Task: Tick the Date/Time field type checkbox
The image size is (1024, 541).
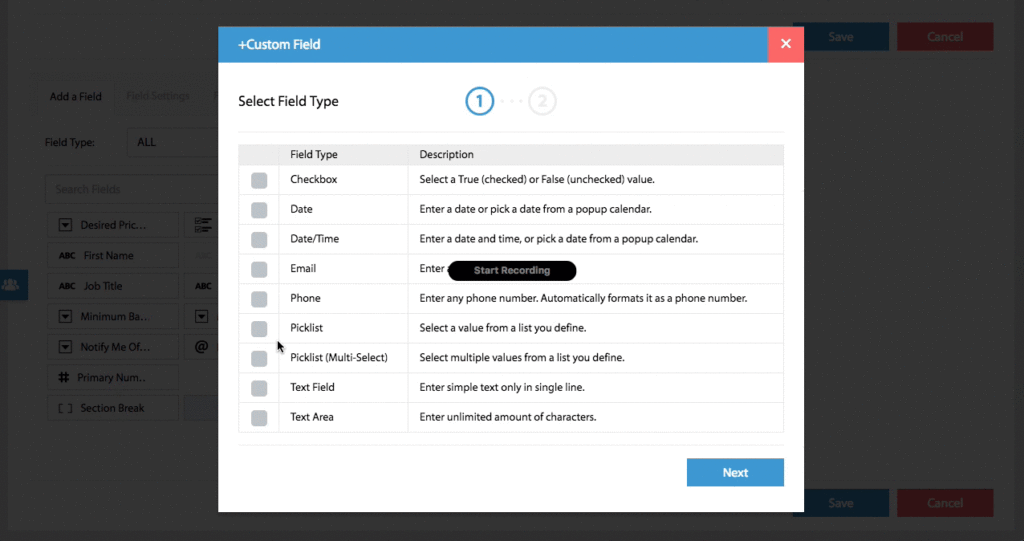Action: click(x=259, y=240)
